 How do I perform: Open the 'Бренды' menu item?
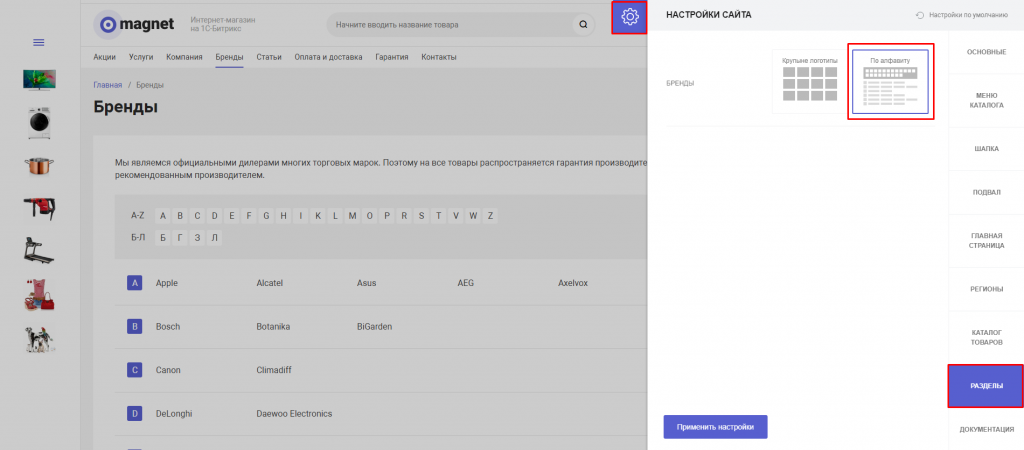229,57
